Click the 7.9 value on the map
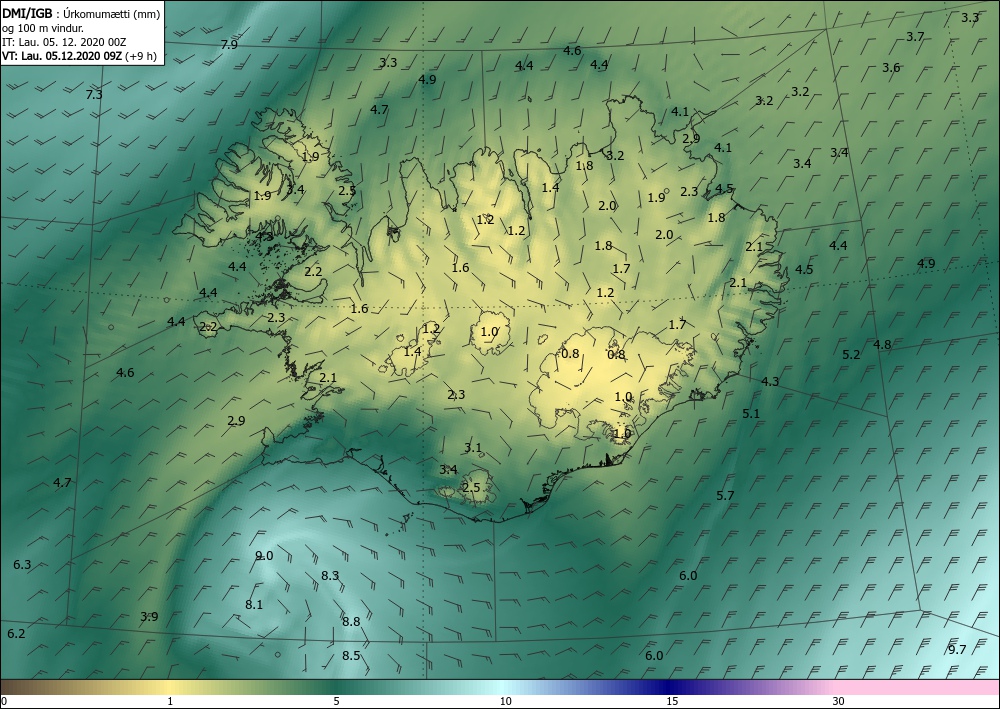The width and height of the screenshot is (1000, 709). click(x=229, y=45)
